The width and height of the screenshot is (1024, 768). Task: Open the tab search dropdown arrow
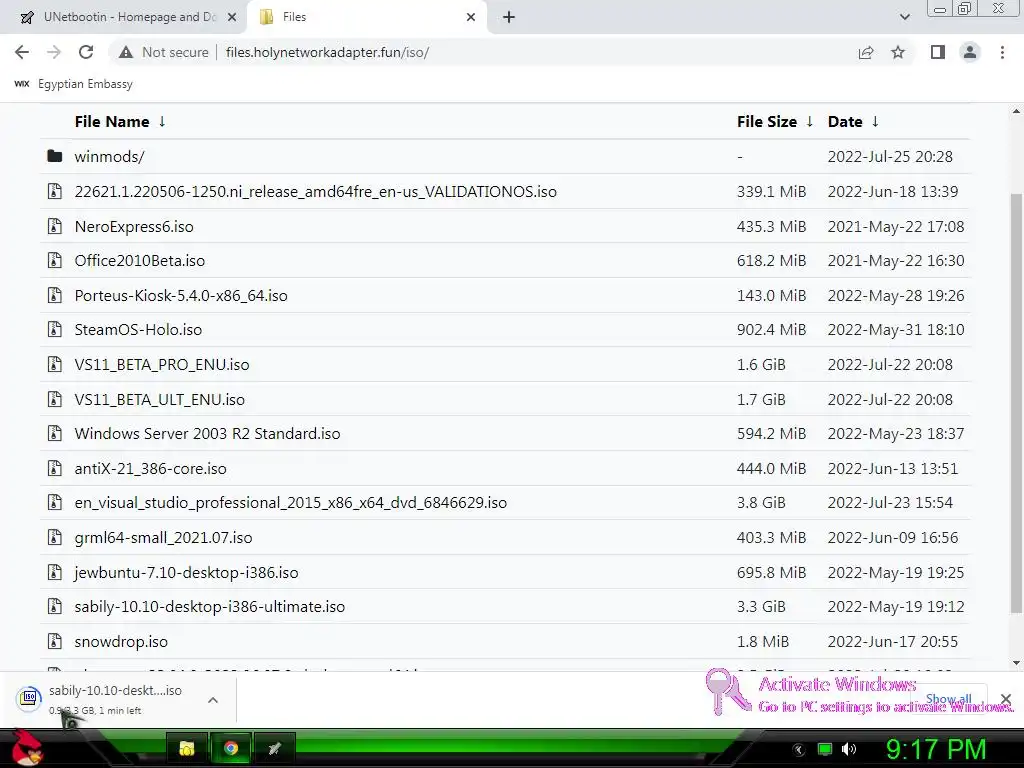904,17
